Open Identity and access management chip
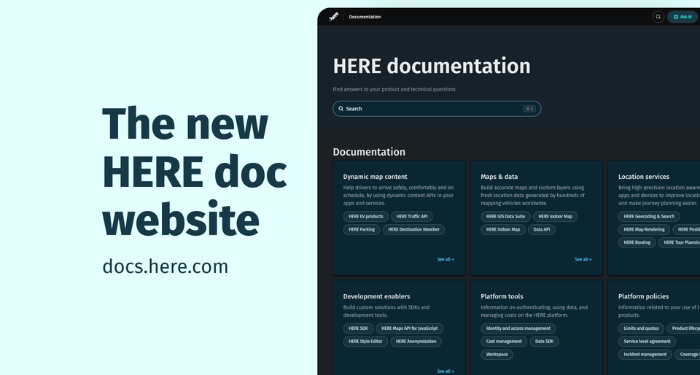The width and height of the screenshot is (700, 375). [x=518, y=329]
